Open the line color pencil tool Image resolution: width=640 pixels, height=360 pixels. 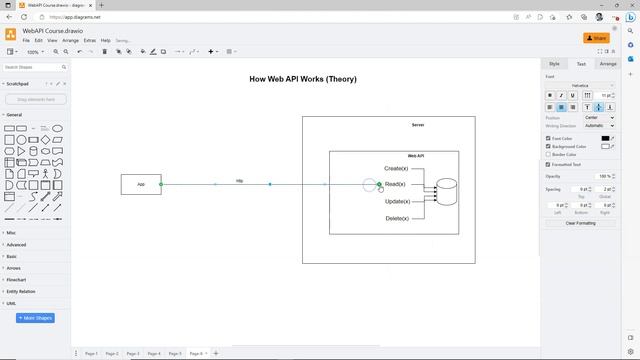(153, 52)
